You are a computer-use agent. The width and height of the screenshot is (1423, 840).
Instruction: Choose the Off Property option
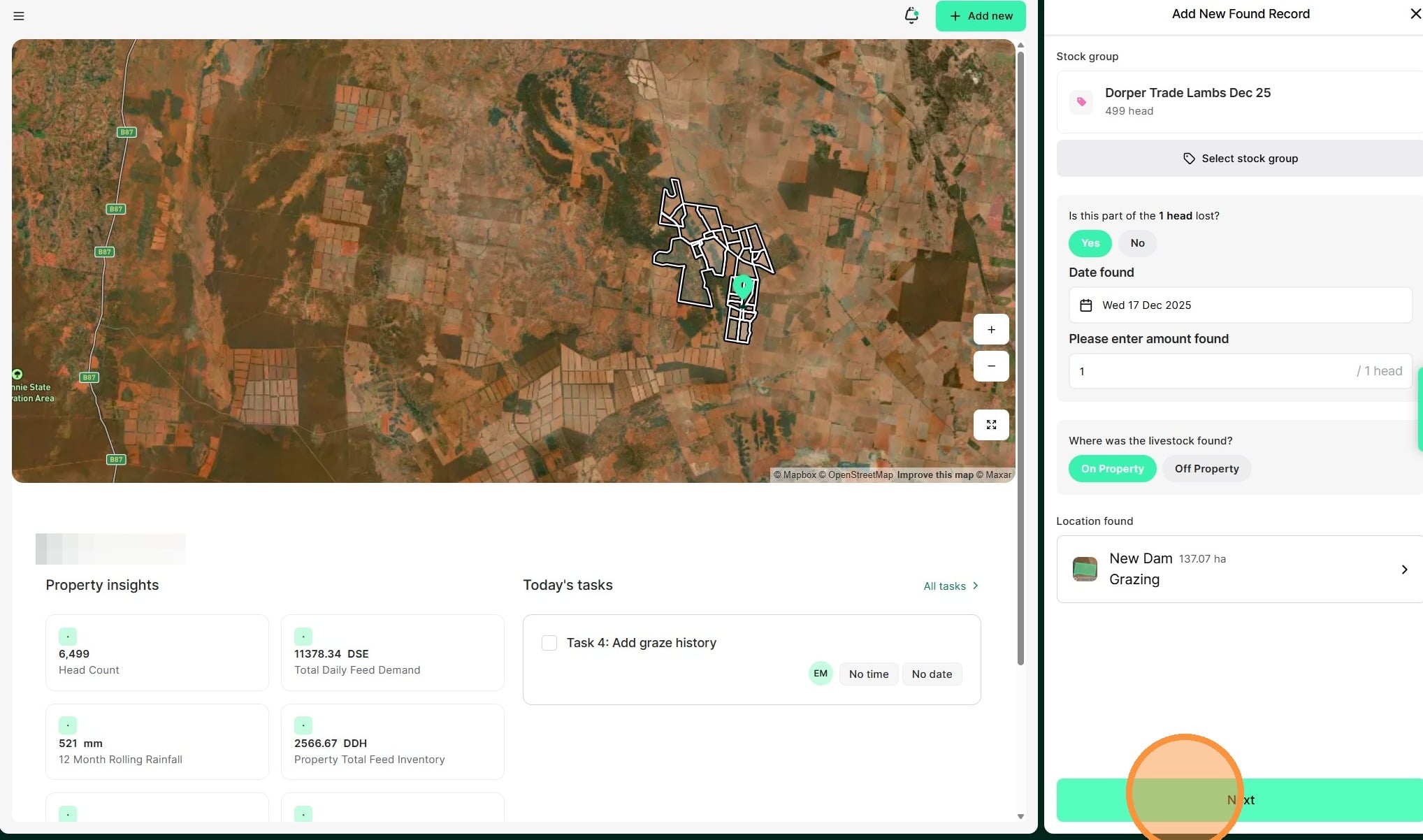[1206, 469]
